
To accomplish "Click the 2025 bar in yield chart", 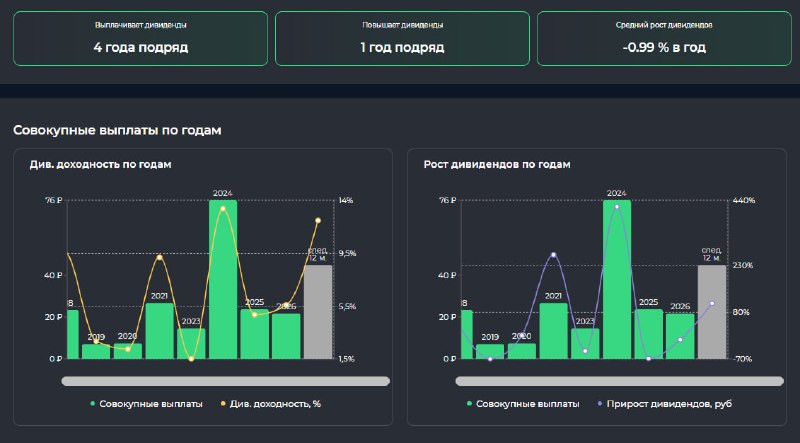I will tap(255, 334).
